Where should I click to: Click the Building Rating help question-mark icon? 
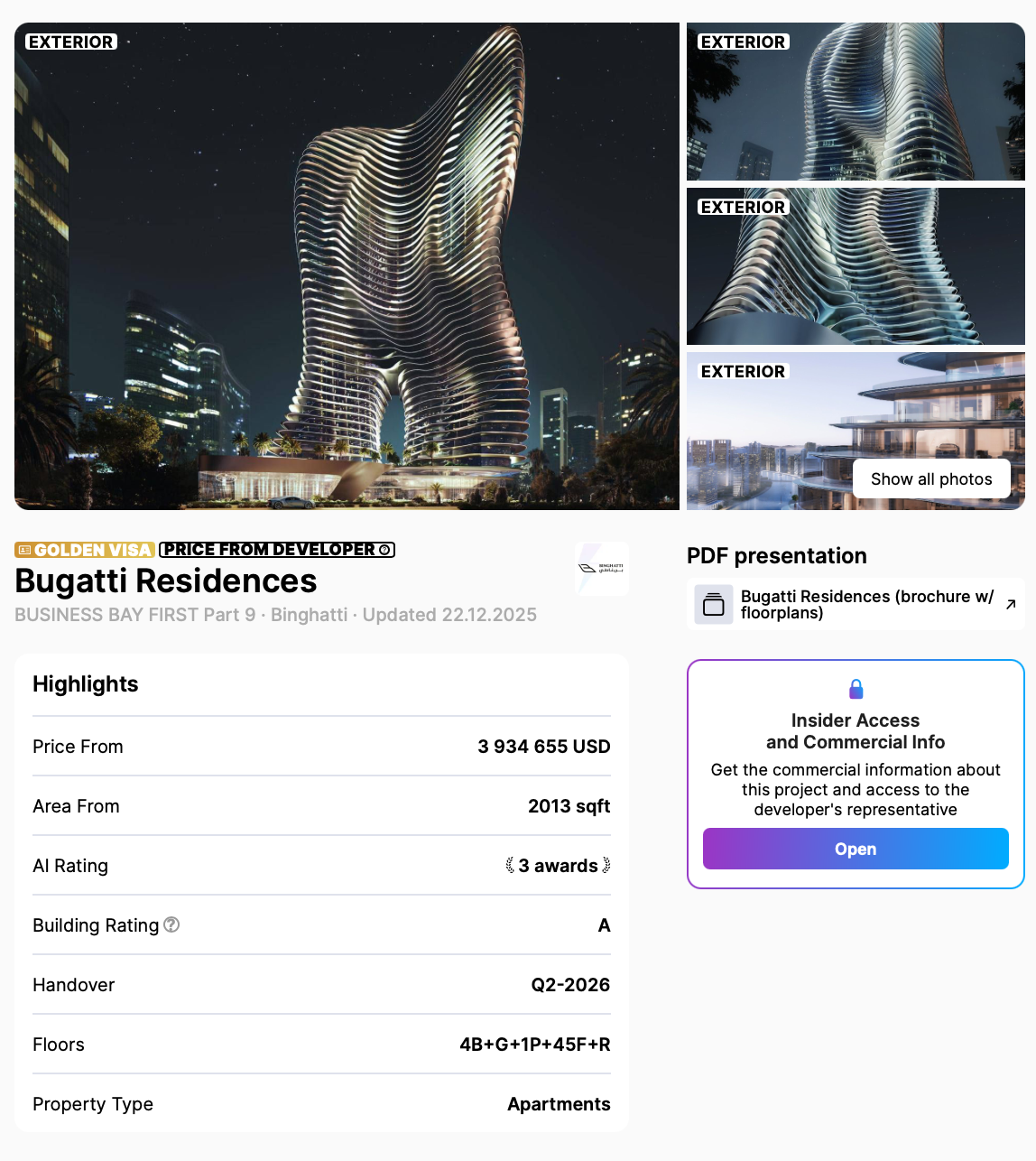[171, 924]
